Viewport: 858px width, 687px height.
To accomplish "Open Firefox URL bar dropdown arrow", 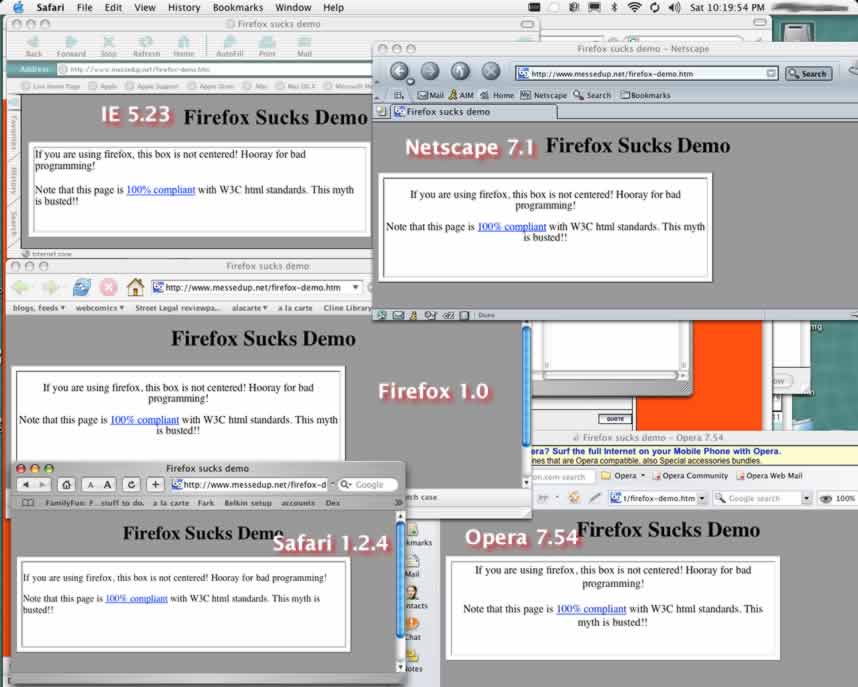I will (356, 287).
